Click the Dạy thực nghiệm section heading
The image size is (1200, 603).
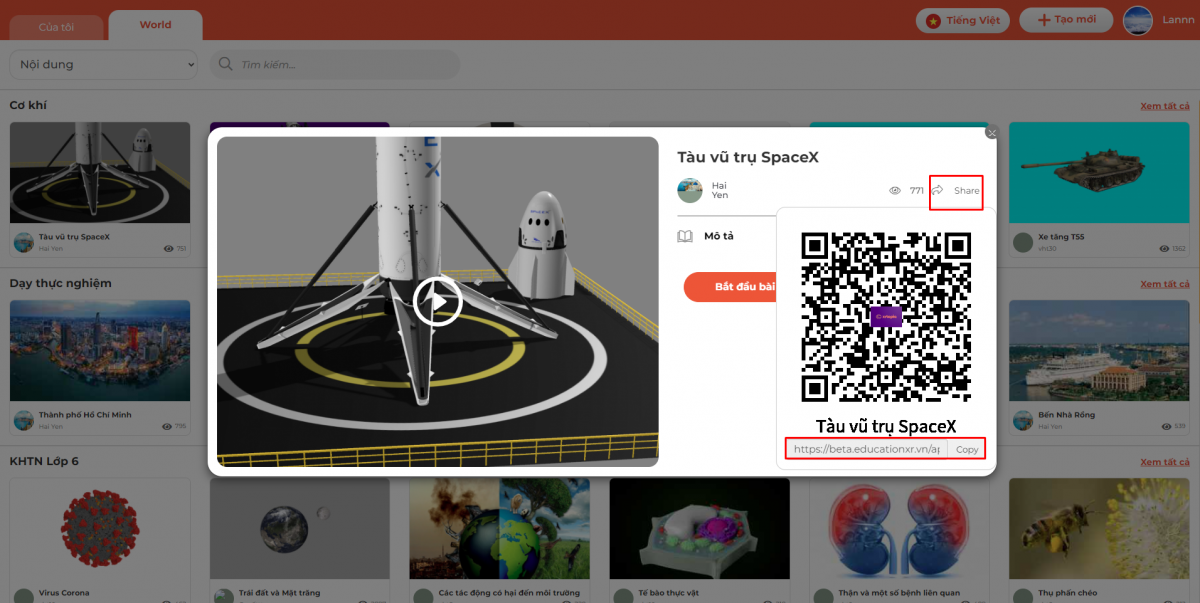tap(60, 283)
